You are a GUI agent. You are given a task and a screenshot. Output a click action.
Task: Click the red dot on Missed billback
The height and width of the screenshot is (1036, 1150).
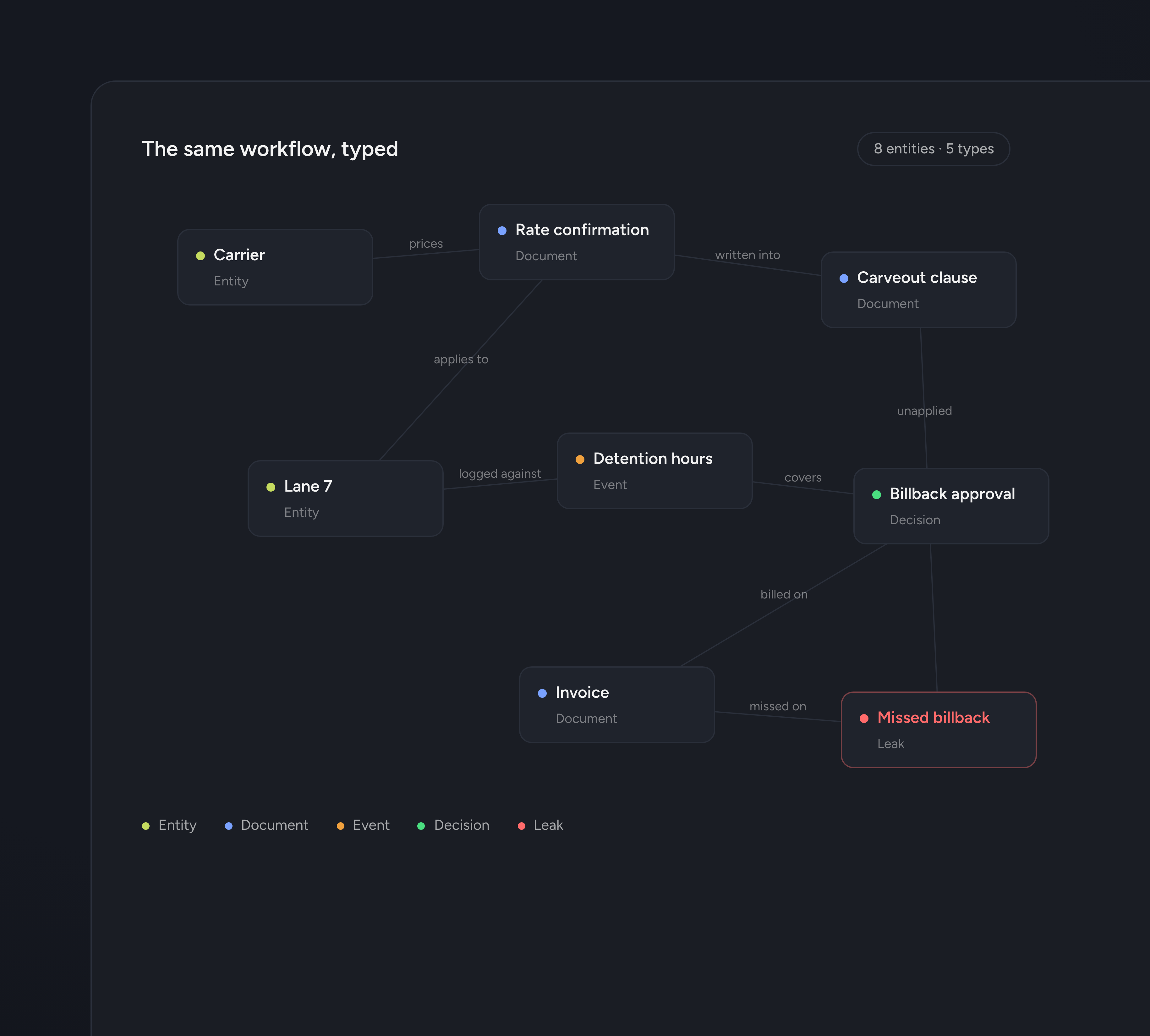(864, 718)
